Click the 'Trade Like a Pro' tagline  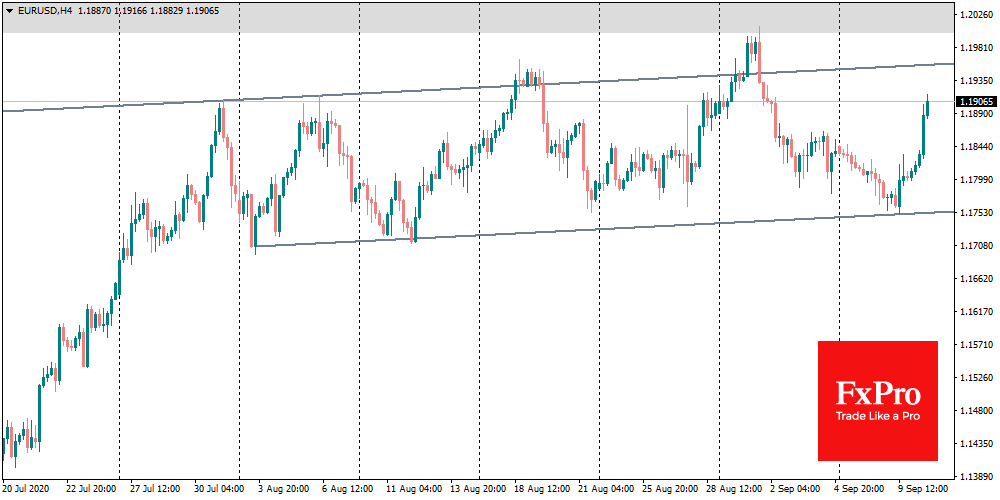pyautogui.click(x=877, y=416)
